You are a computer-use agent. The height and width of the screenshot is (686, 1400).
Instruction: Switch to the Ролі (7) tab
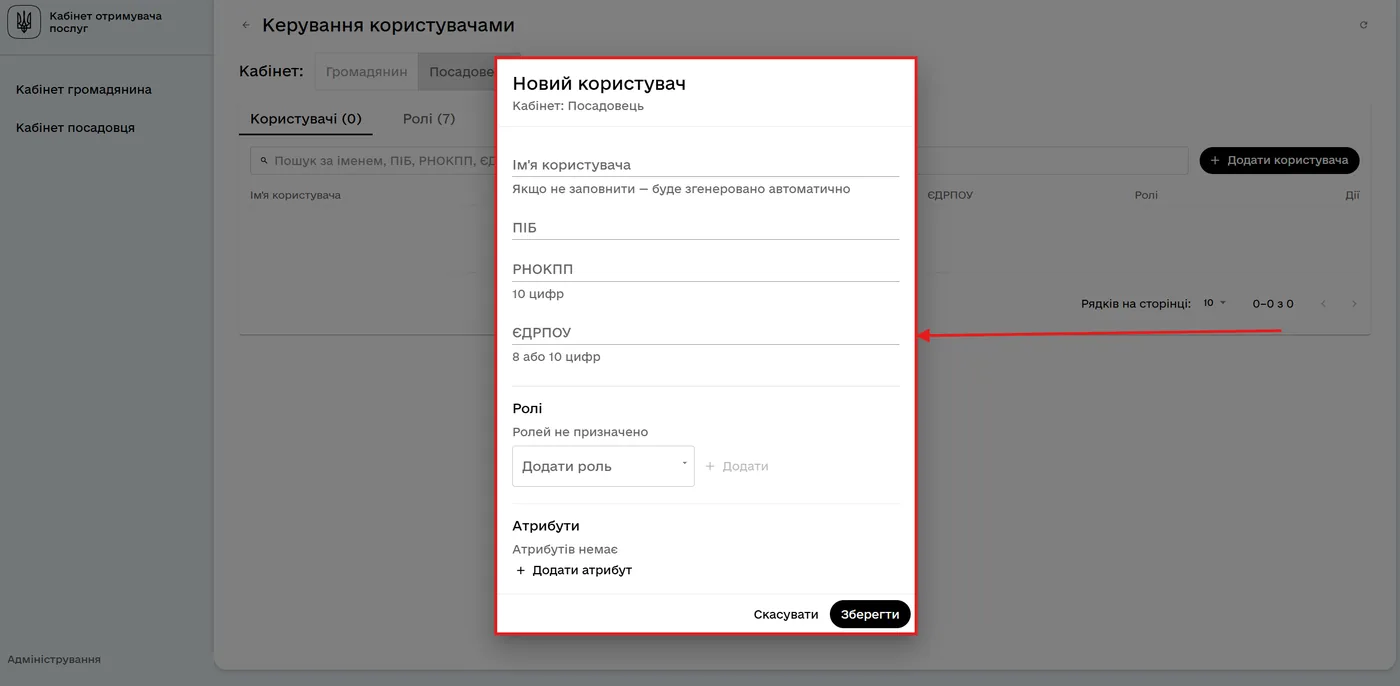pos(429,119)
